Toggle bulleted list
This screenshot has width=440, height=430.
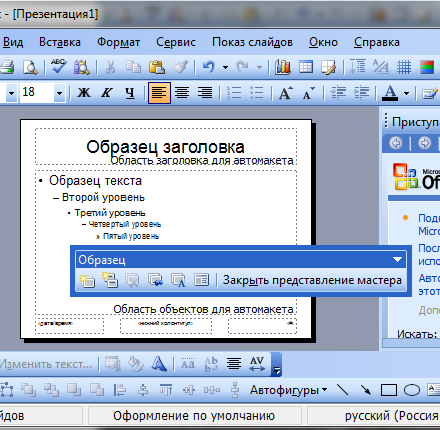tap(257, 93)
